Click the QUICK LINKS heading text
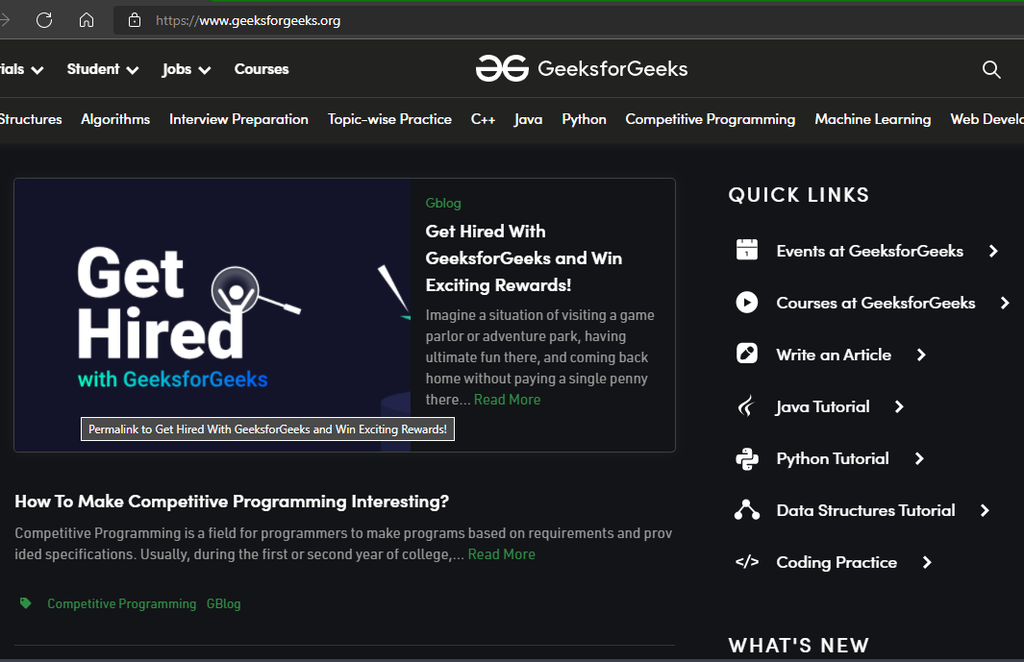The image size is (1024, 662). pos(798,195)
